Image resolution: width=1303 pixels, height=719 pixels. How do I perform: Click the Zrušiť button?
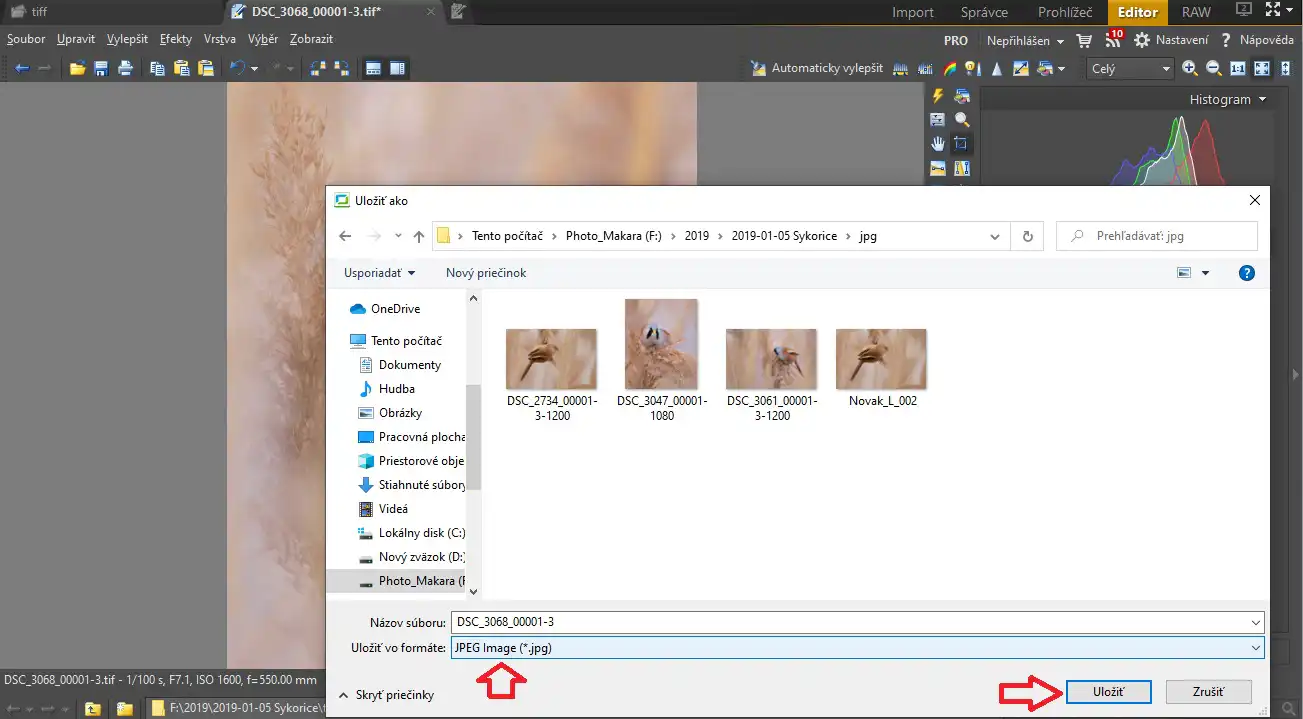coord(1208,692)
